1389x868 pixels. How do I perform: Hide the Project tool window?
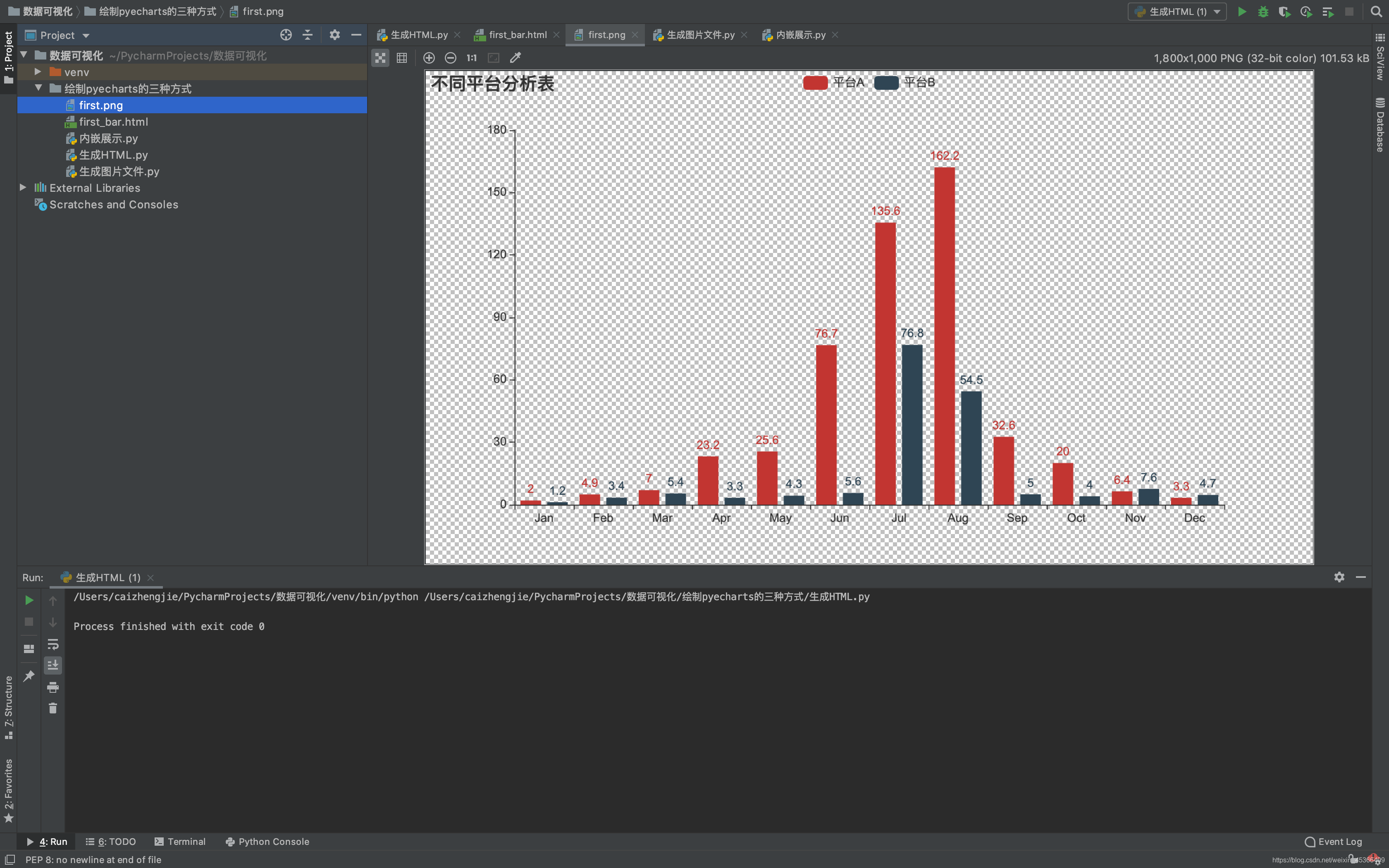point(356,35)
